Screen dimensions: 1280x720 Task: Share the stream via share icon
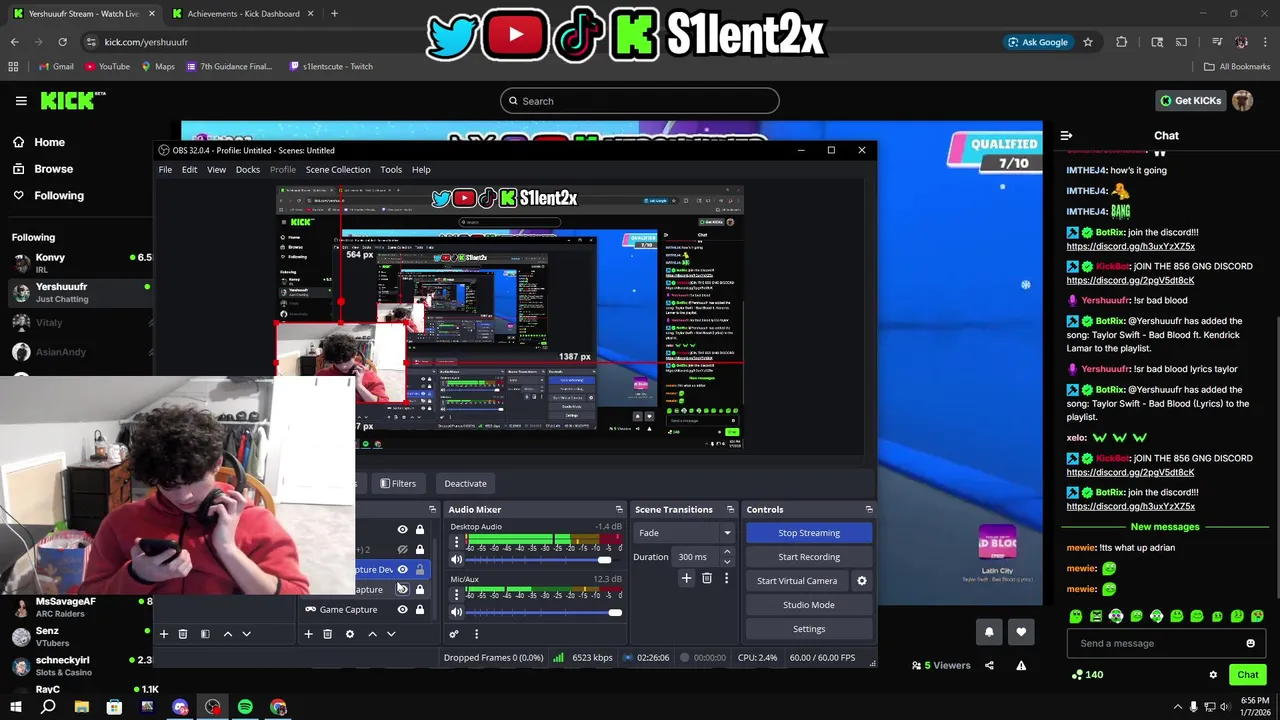click(989, 665)
